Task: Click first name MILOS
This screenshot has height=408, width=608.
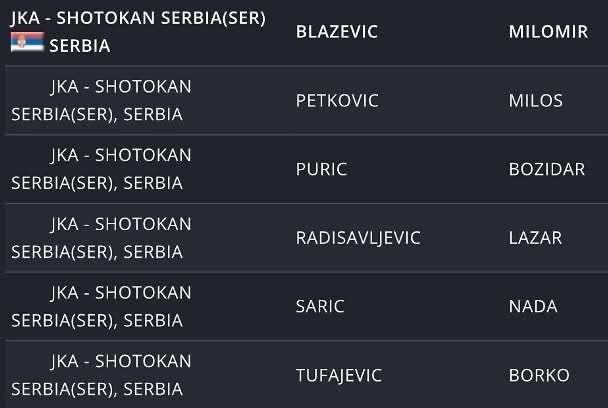Action: [535, 101]
